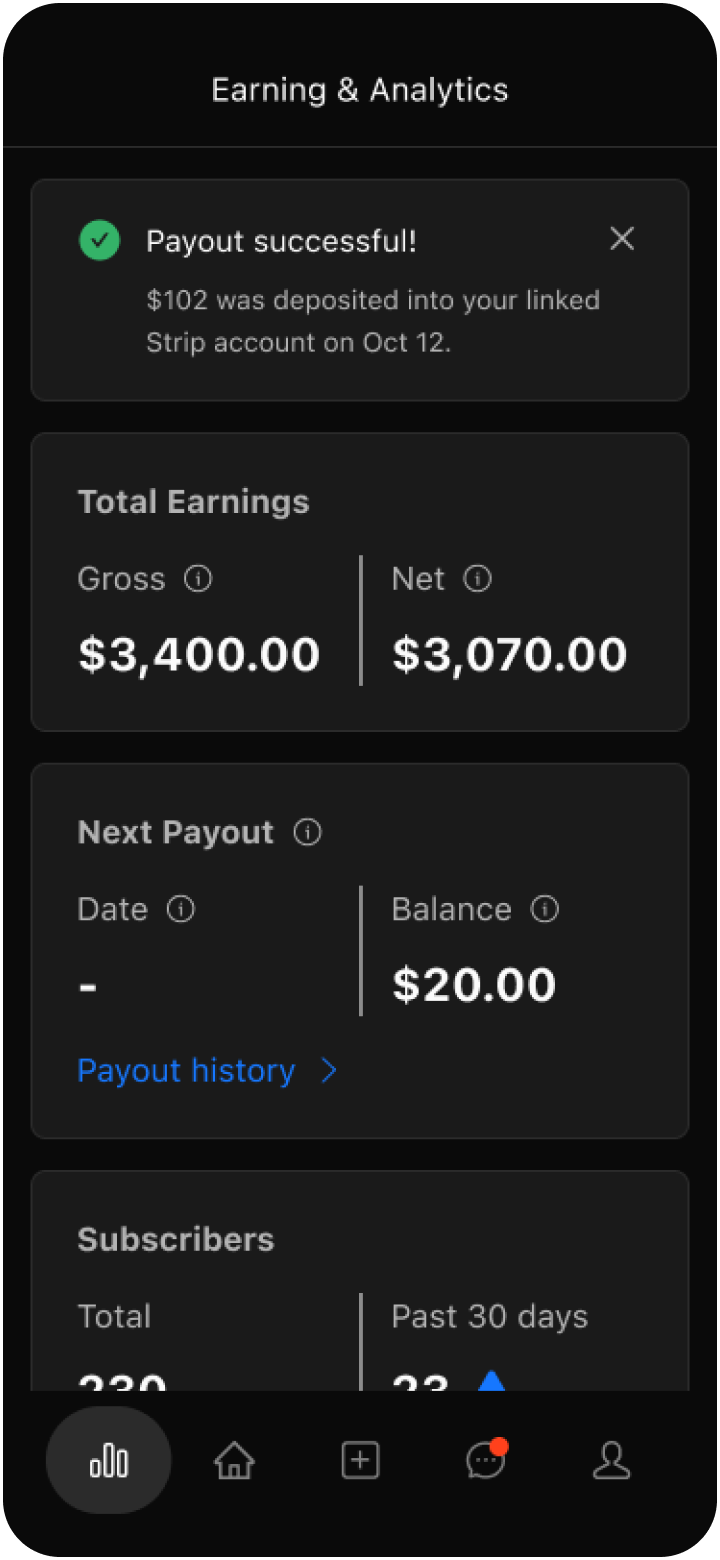Open Messages with unread notification badge
The width and height of the screenshot is (720, 1560).
tap(486, 1461)
